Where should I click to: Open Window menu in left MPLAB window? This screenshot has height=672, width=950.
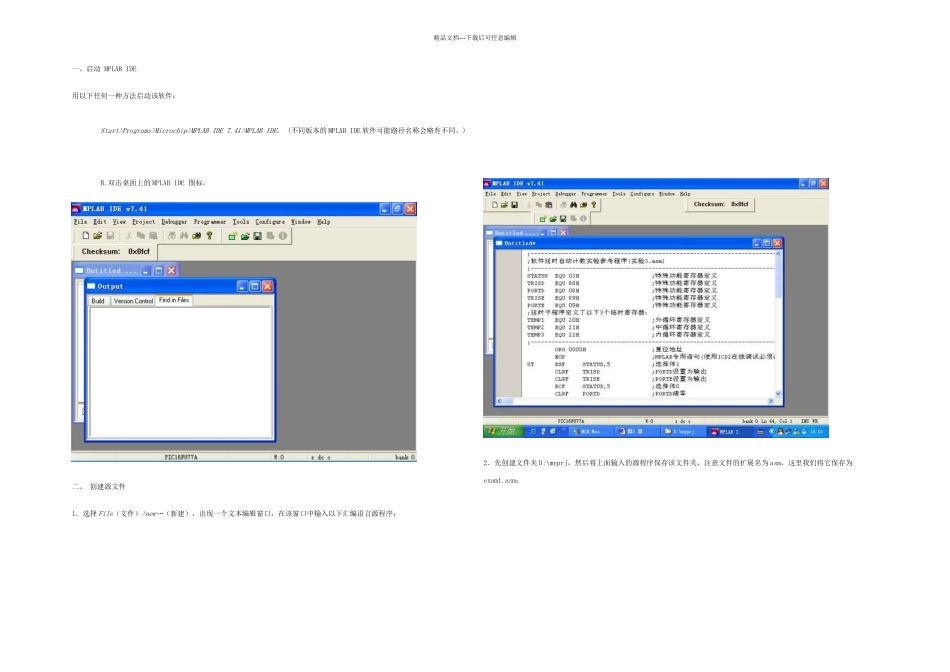click(x=301, y=222)
